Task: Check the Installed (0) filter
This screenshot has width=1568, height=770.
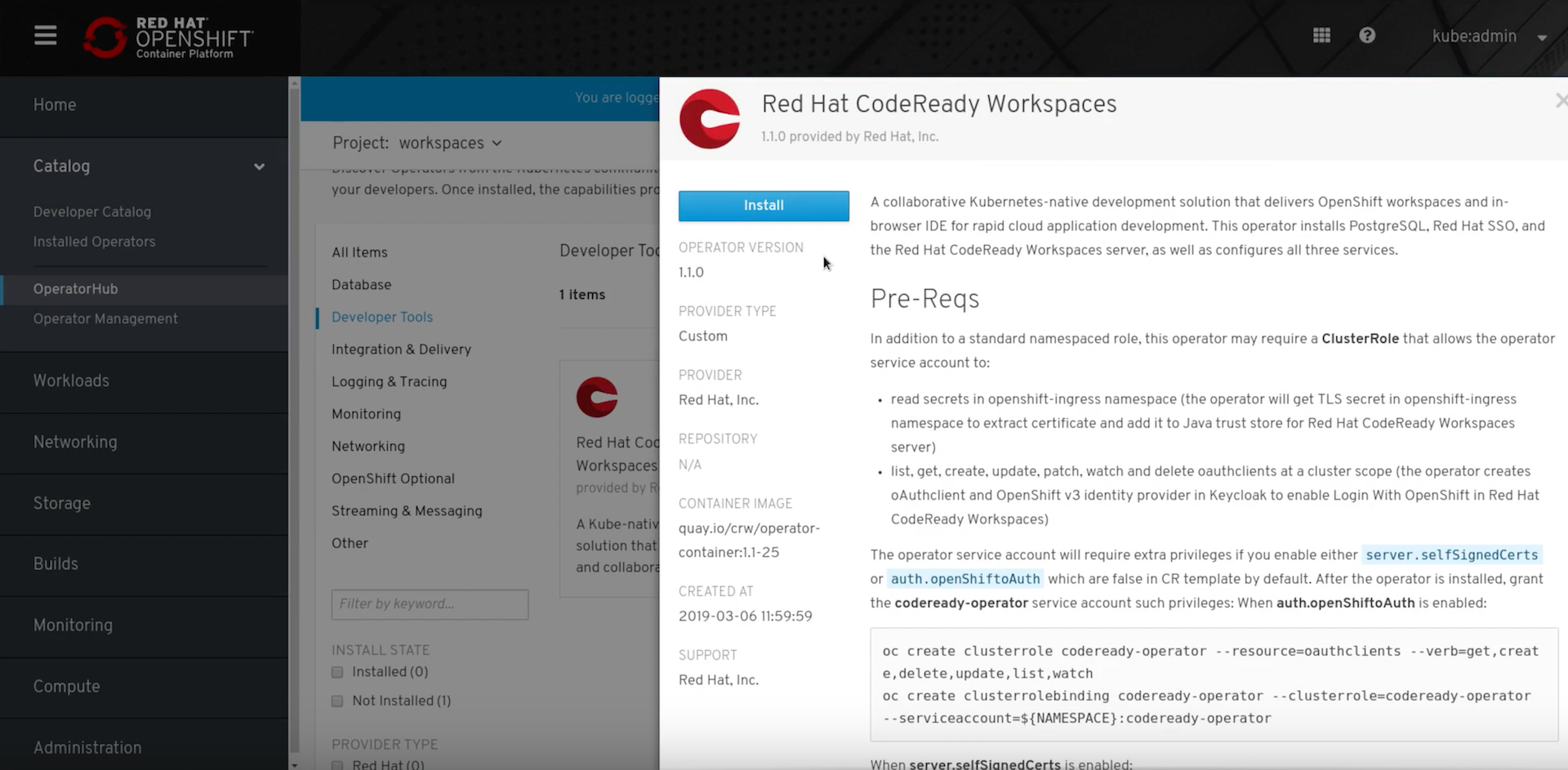Action: (x=337, y=672)
